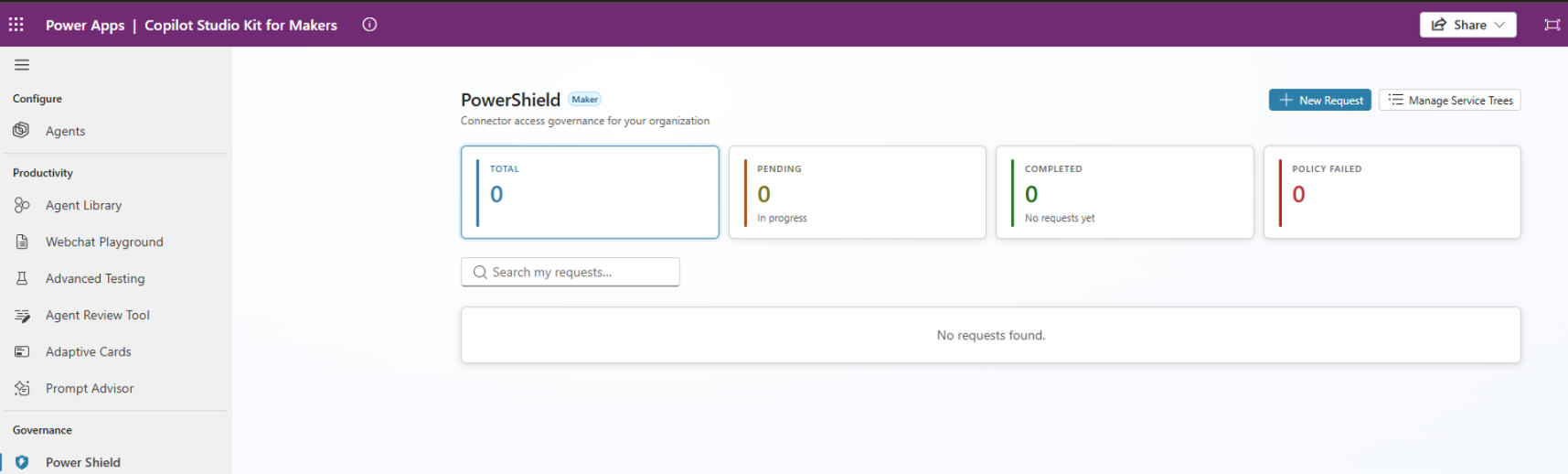Filter by the Policy Failed card
This screenshot has height=474, width=1568.
pos(1392,192)
